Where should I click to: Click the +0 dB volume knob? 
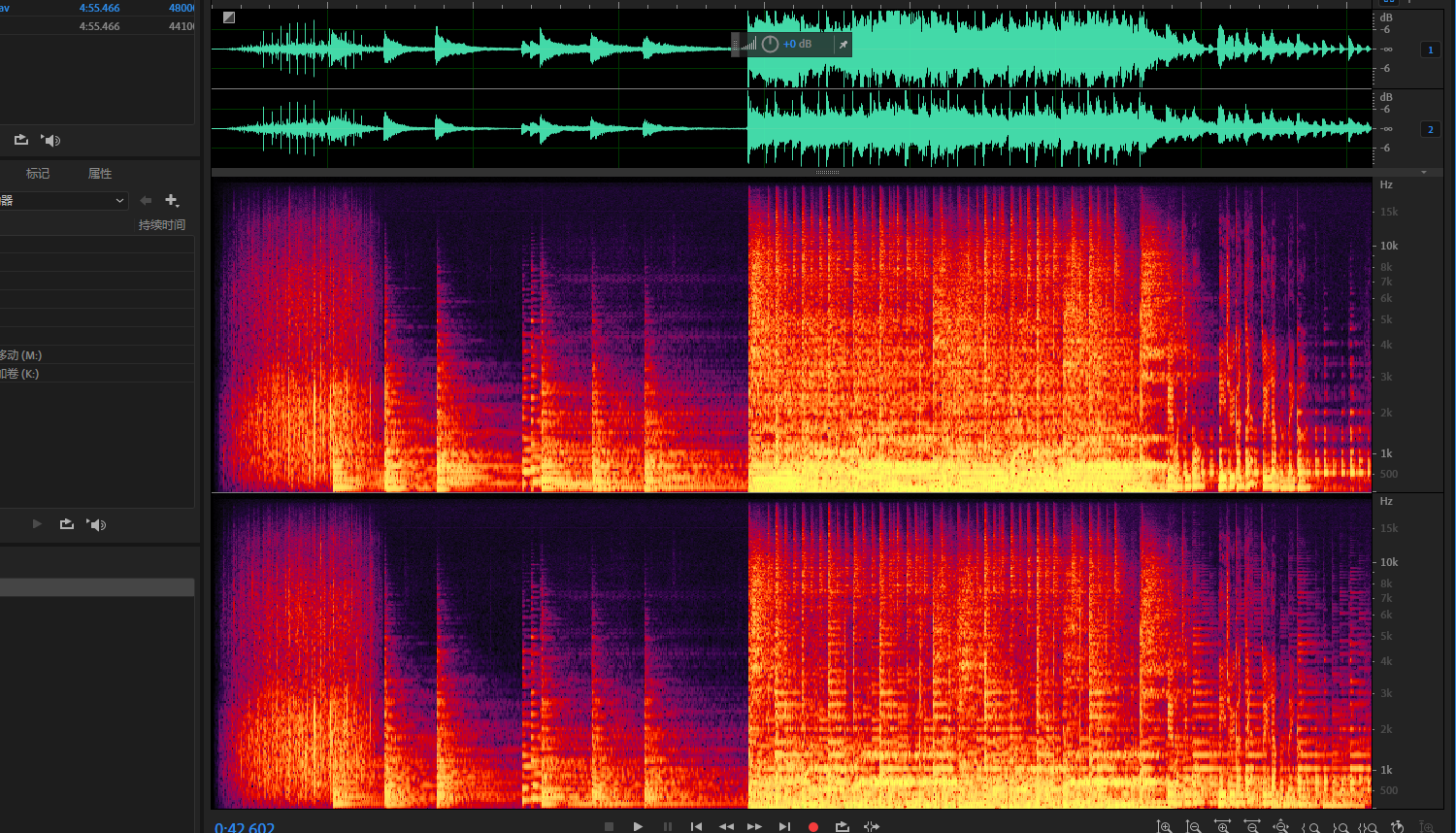[770, 45]
